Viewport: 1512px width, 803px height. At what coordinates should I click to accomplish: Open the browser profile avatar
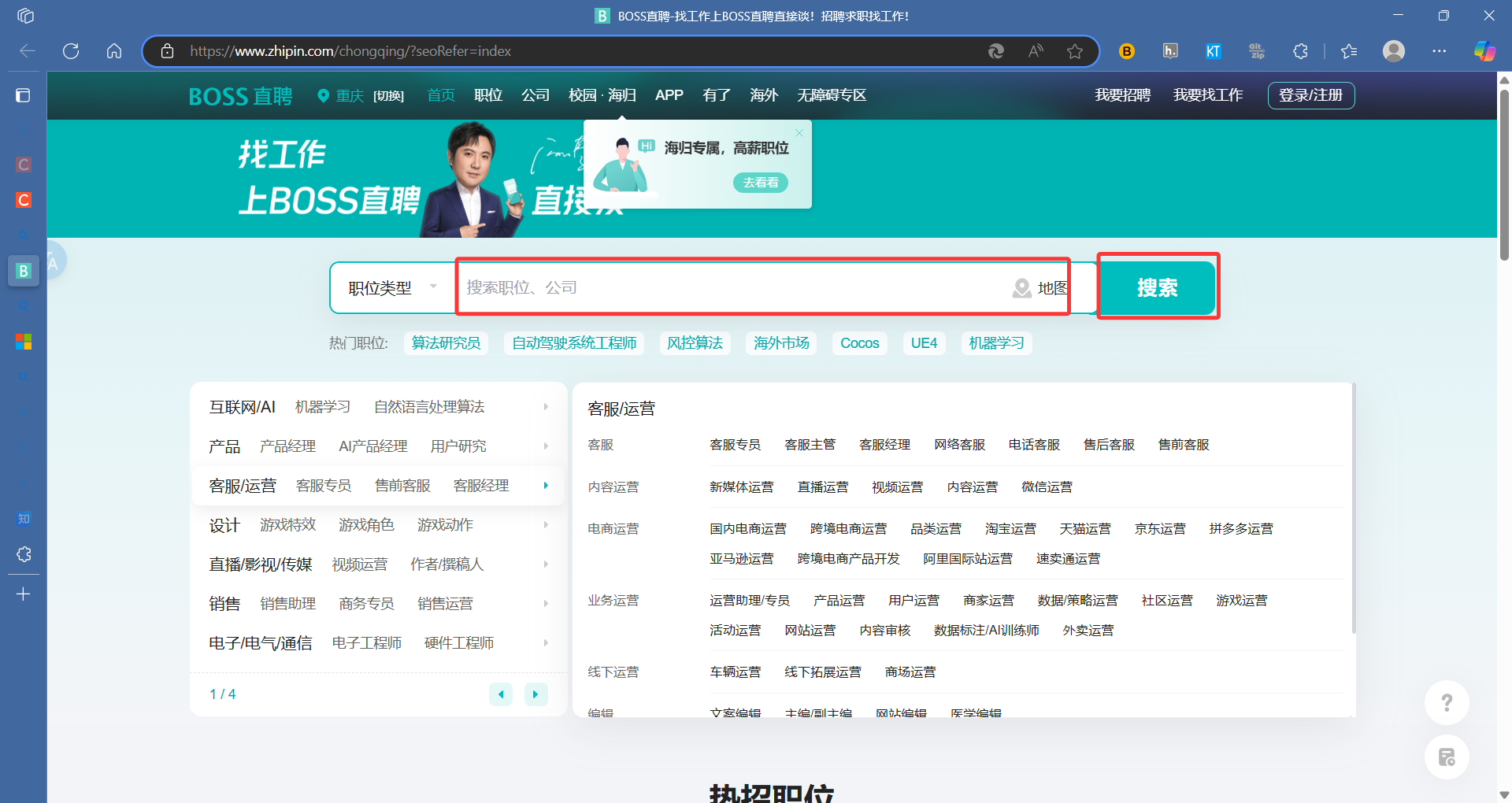tap(1394, 51)
